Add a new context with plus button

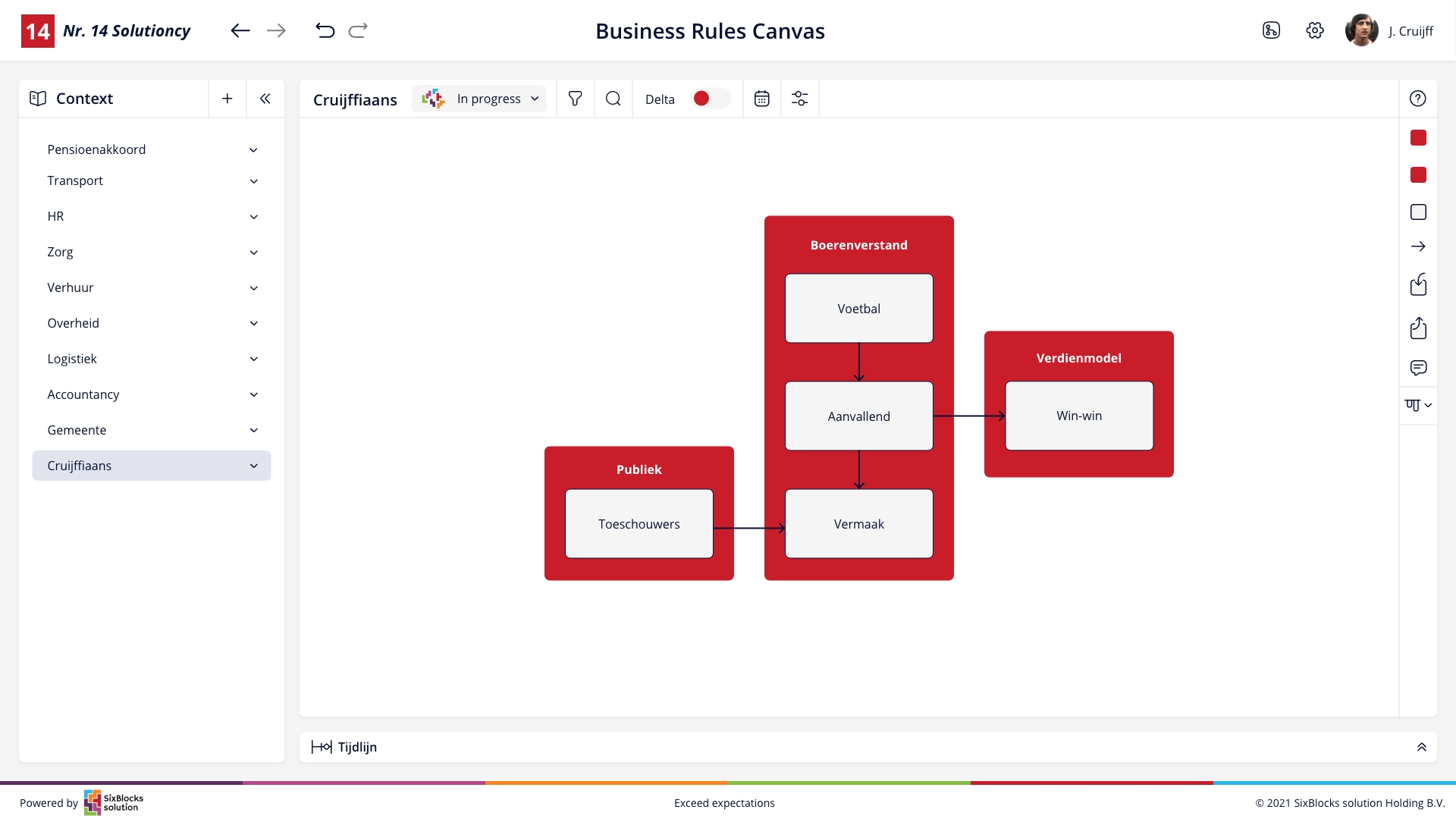coord(227,99)
